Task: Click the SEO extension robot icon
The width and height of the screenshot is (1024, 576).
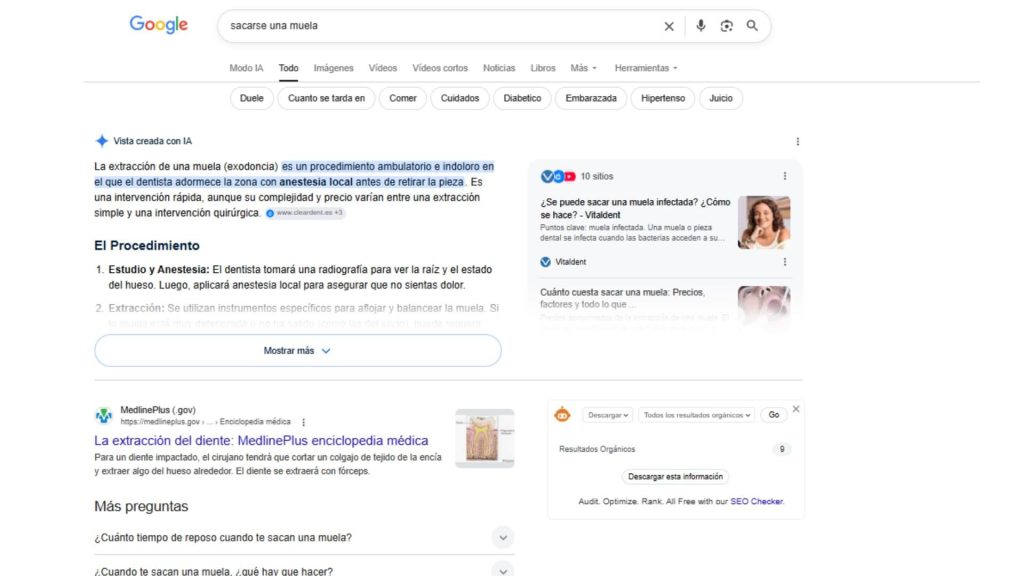Action: 562,415
